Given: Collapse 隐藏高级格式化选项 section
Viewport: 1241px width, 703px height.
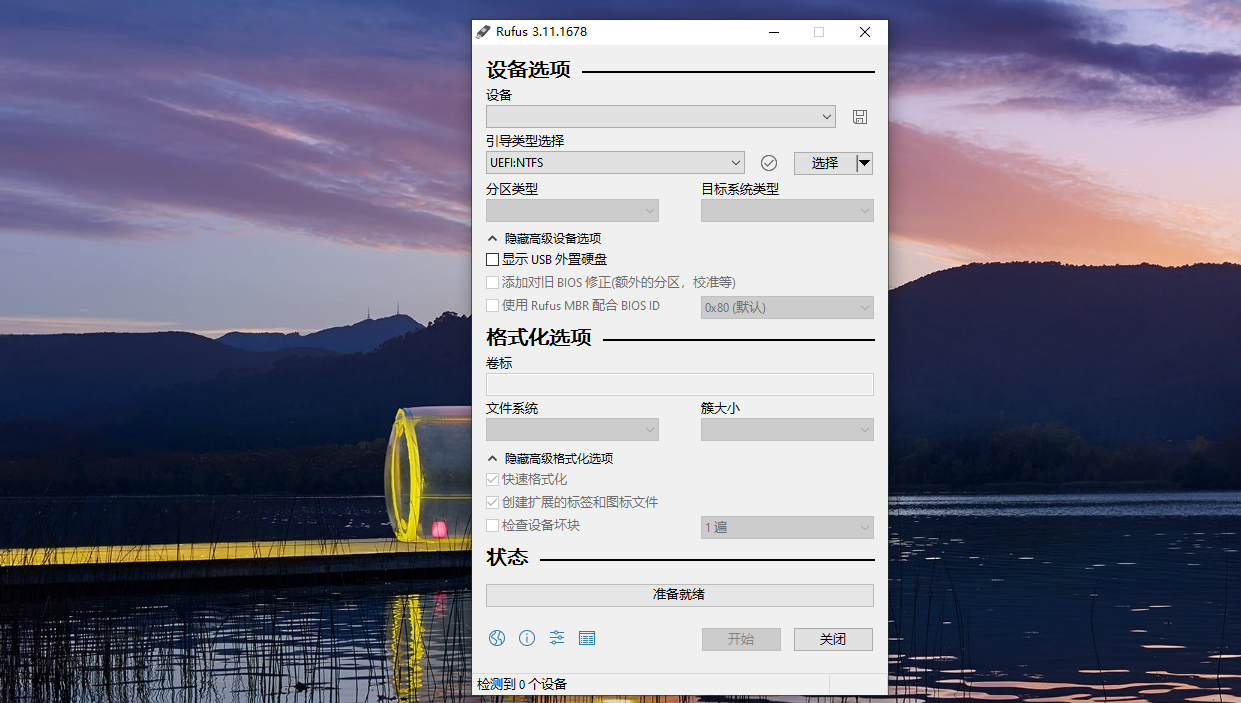Looking at the screenshot, I should [550, 459].
